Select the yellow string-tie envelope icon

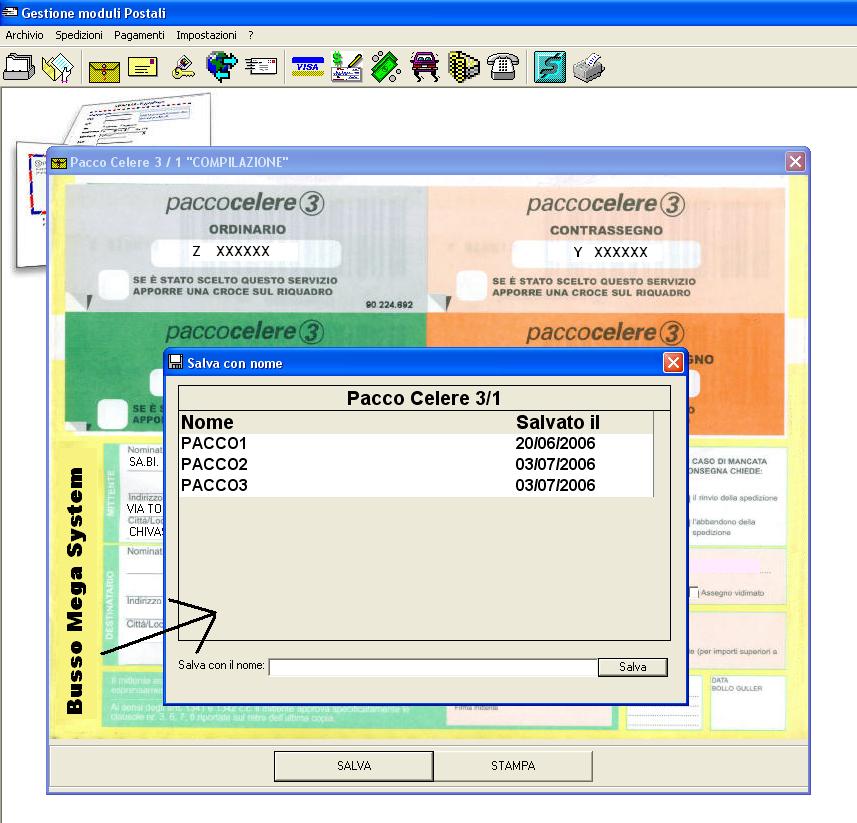[x=104, y=70]
